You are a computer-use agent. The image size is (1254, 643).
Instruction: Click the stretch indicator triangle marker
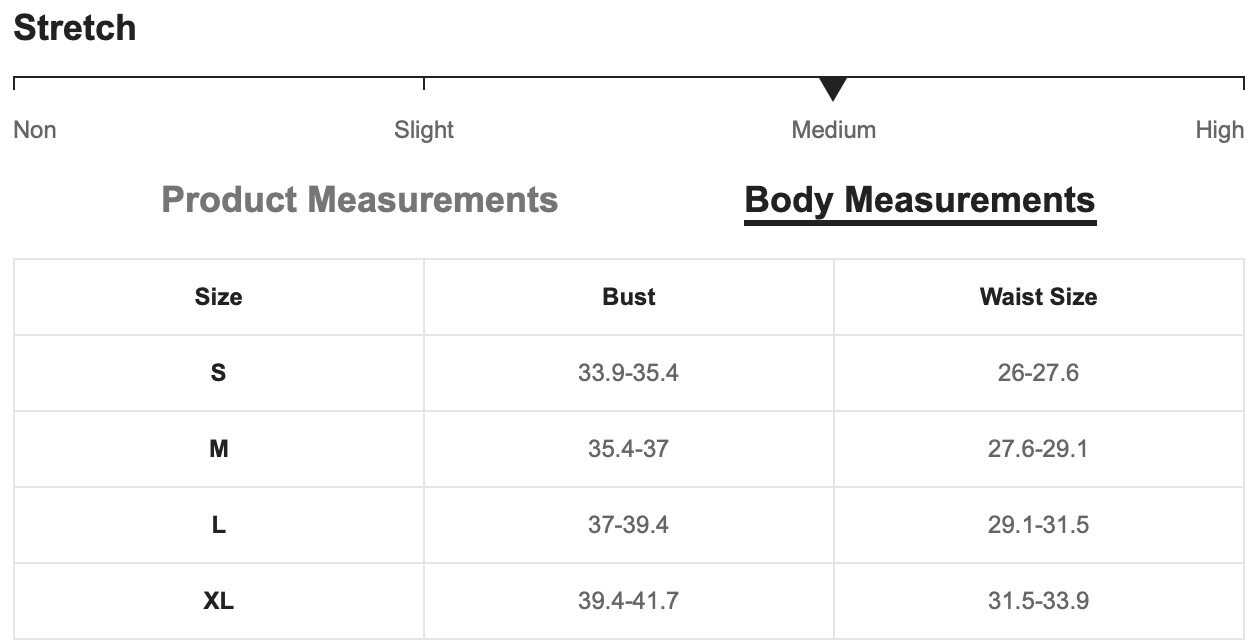833,89
